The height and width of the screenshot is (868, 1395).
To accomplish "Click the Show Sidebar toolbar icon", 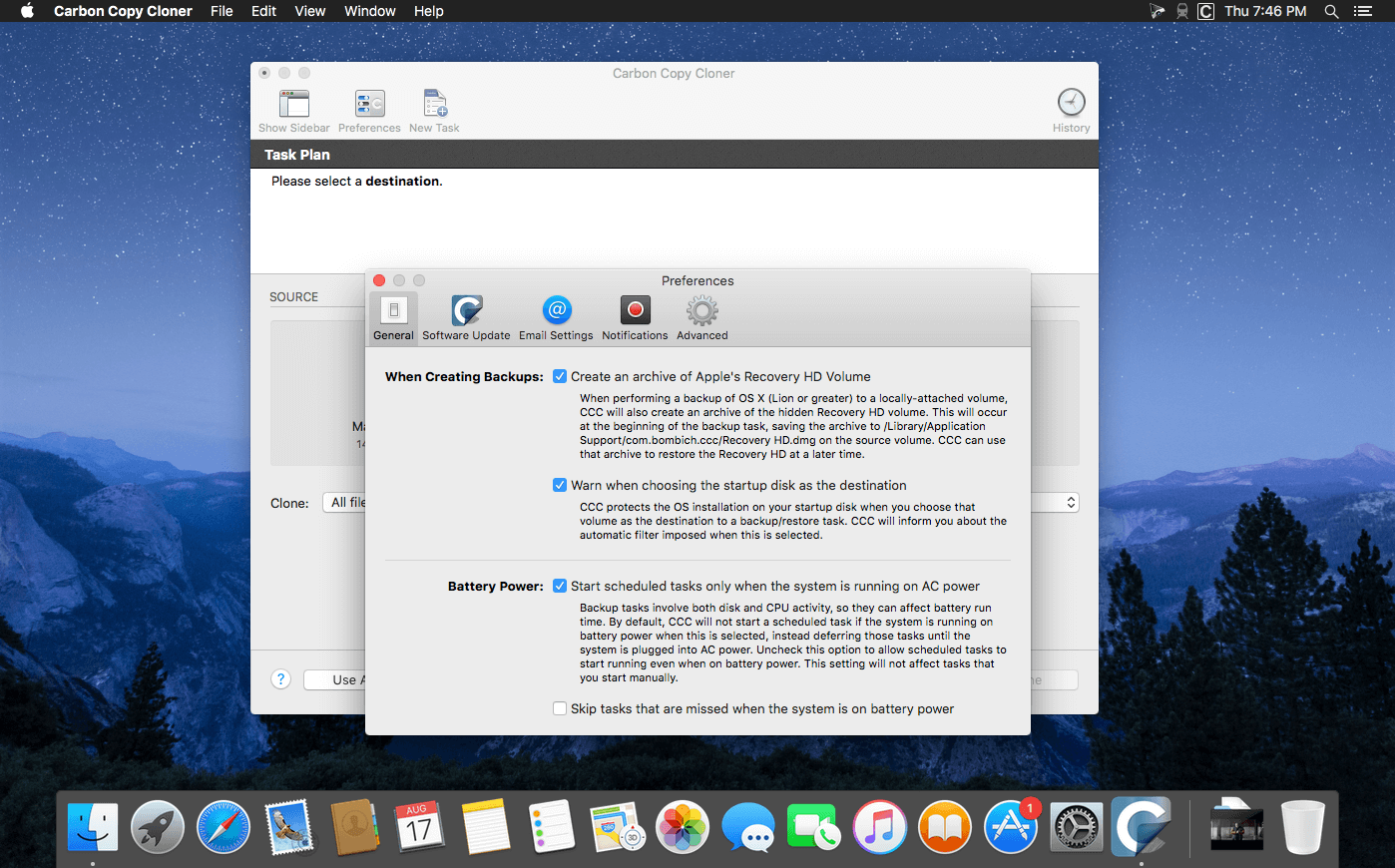I will pos(293,110).
